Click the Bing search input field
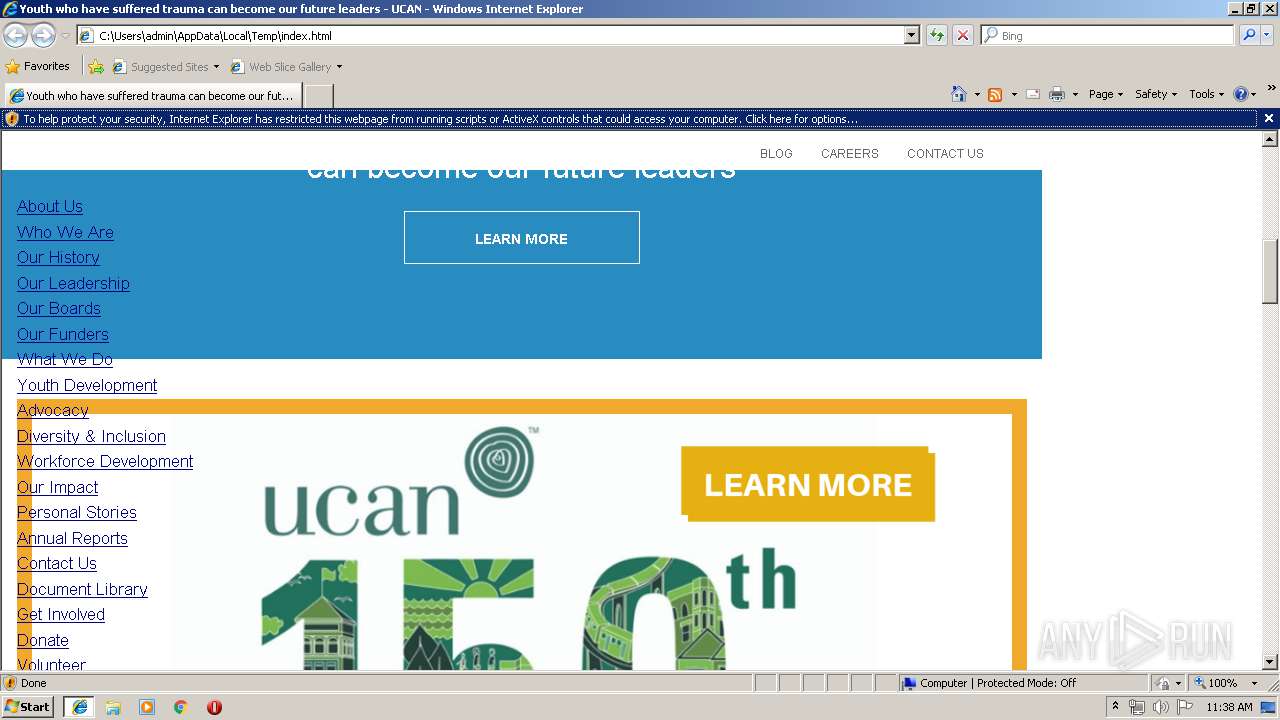Image resolution: width=1280 pixels, height=720 pixels. (x=1107, y=35)
